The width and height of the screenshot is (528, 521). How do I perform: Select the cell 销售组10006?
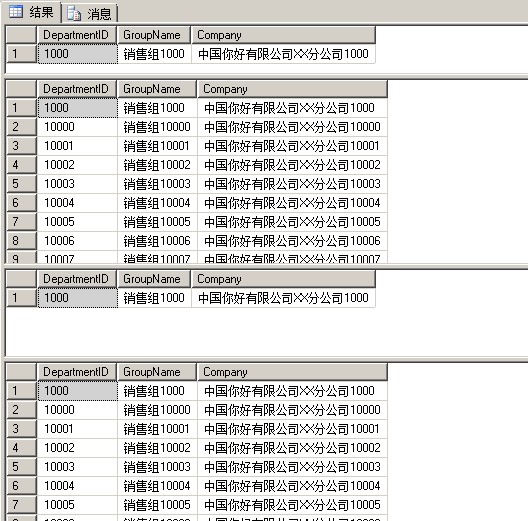click(157, 241)
